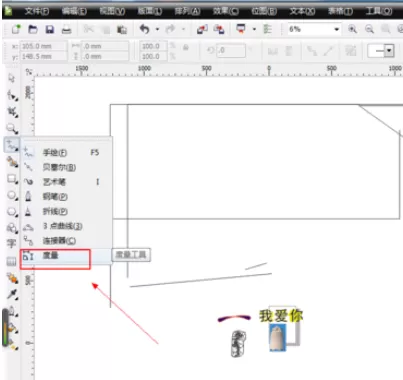
Task: Open the 视图(V) menu
Action: click(x=112, y=11)
